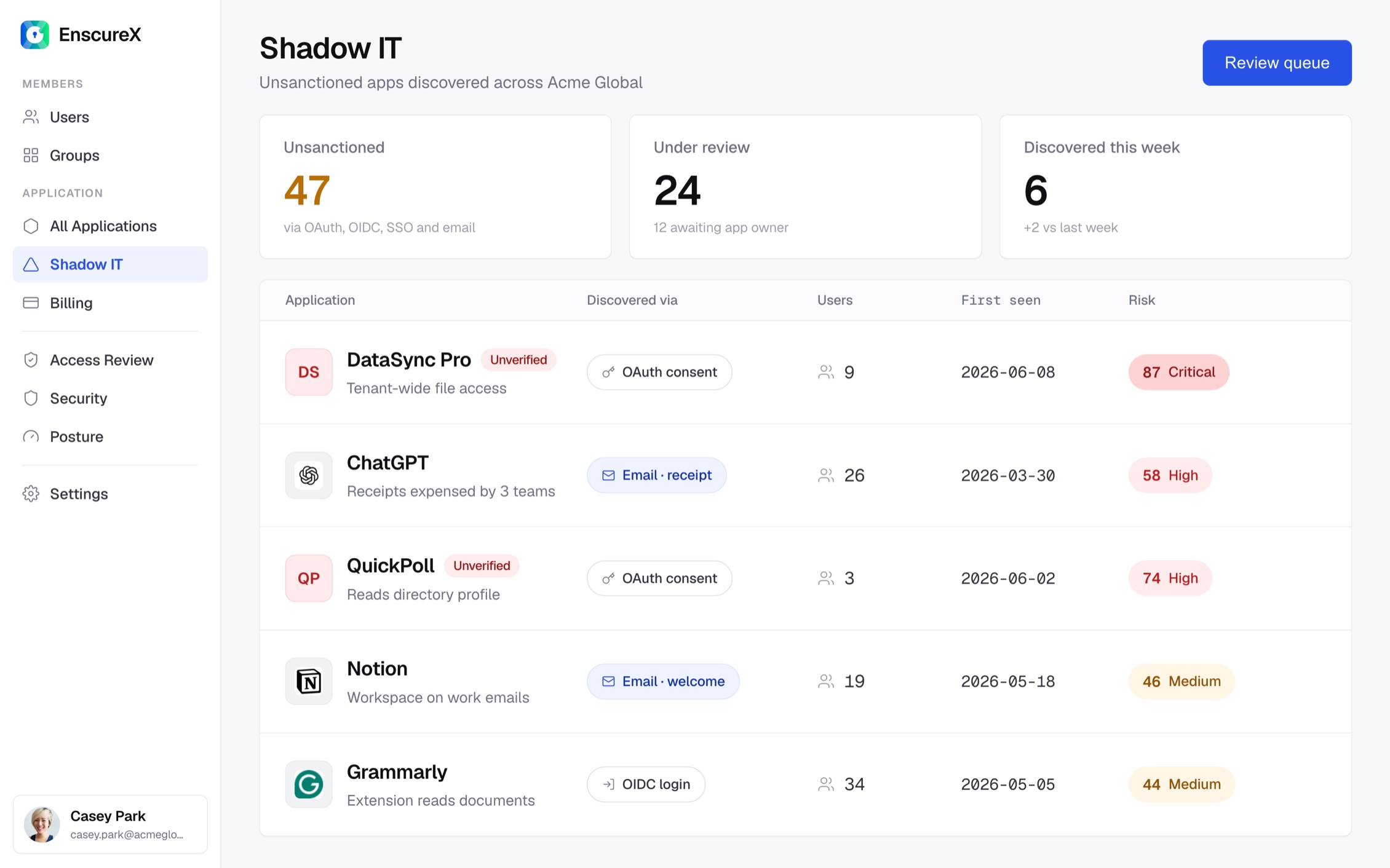The image size is (1390, 868).
Task: Click the ChatGPT app logo icon
Action: (x=309, y=475)
